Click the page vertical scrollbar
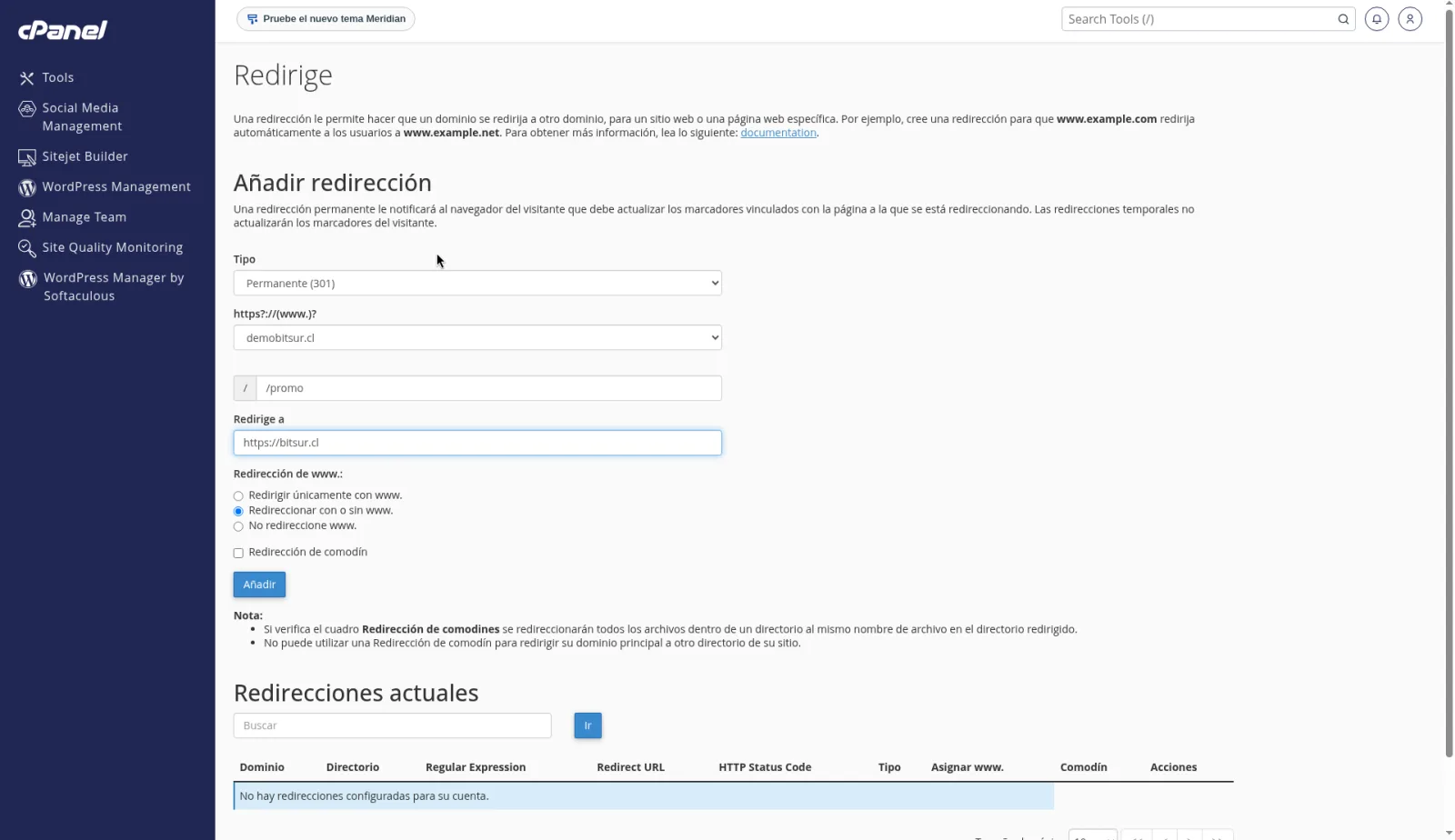The height and width of the screenshot is (840, 1455). point(1449,382)
